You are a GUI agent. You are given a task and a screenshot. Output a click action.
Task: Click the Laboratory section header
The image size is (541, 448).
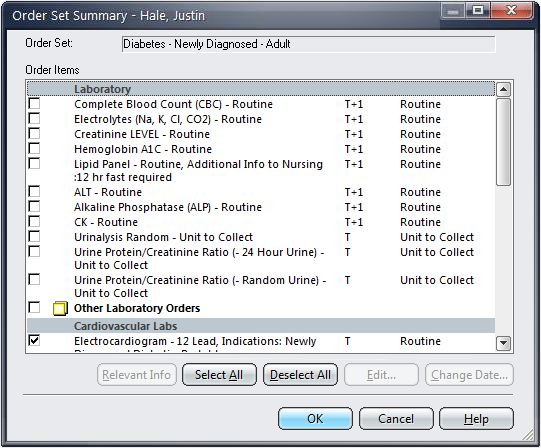261,89
